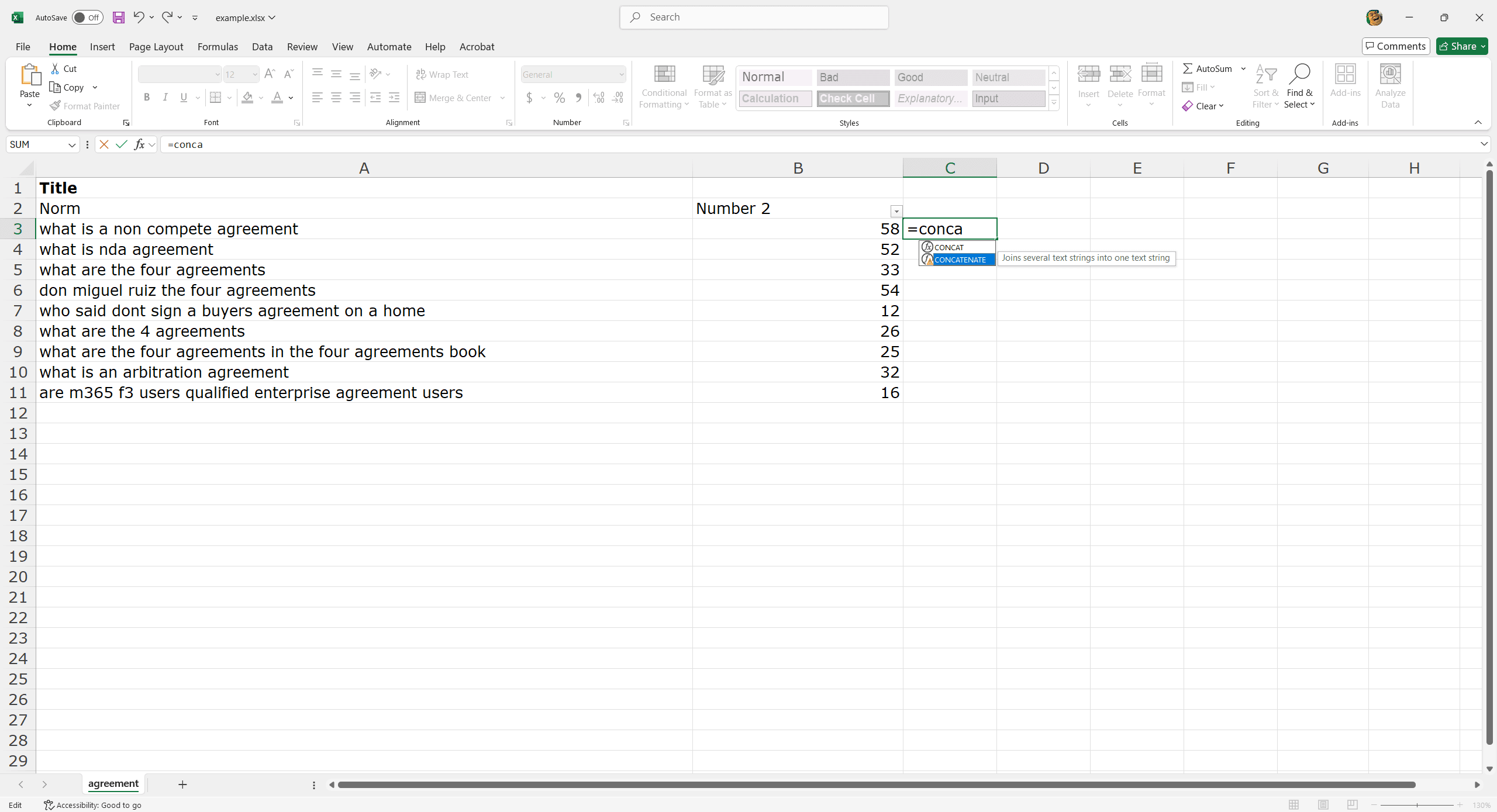The image size is (1497, 812).
Task: Click the Comments button
Action: pos(1395,46)
